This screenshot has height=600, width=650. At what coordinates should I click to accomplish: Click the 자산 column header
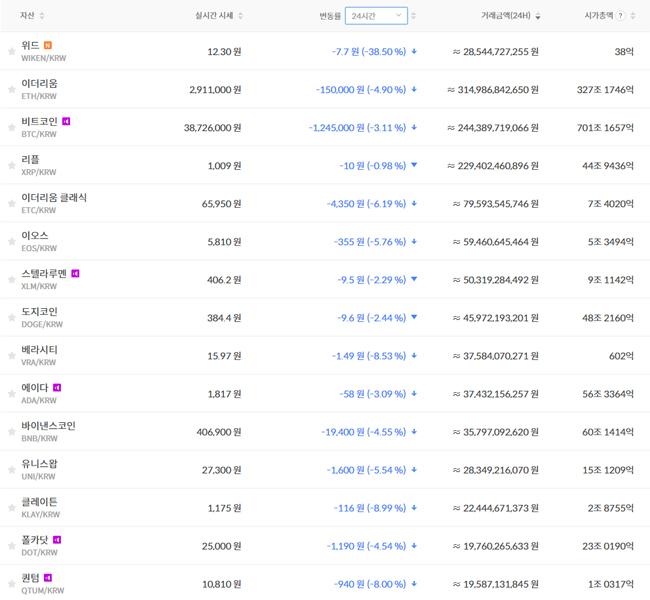27,16
